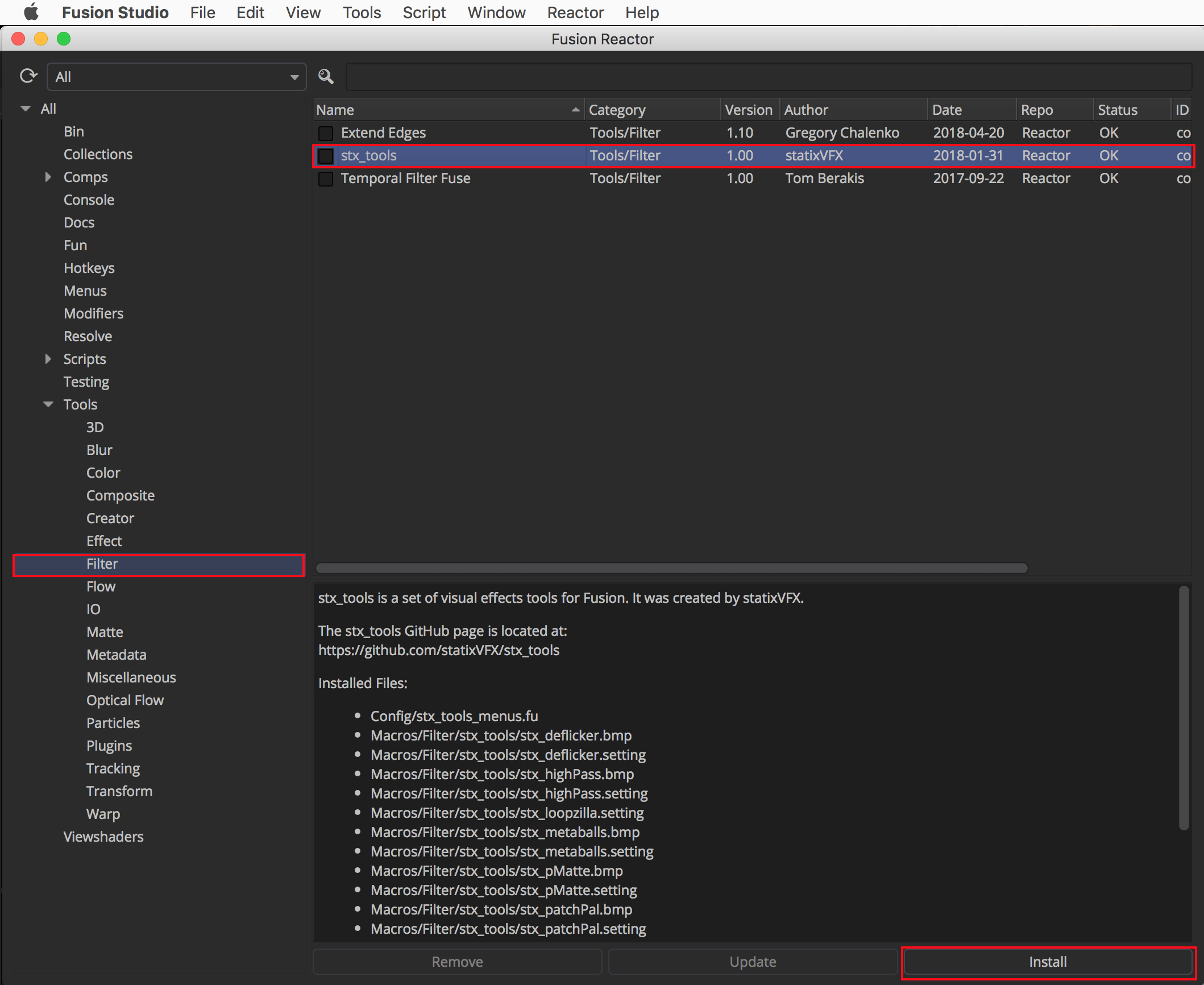The width and height of the screenshot is (1204, 985).
Task: Click the Install button
Action: click(x=1048, y=962)
